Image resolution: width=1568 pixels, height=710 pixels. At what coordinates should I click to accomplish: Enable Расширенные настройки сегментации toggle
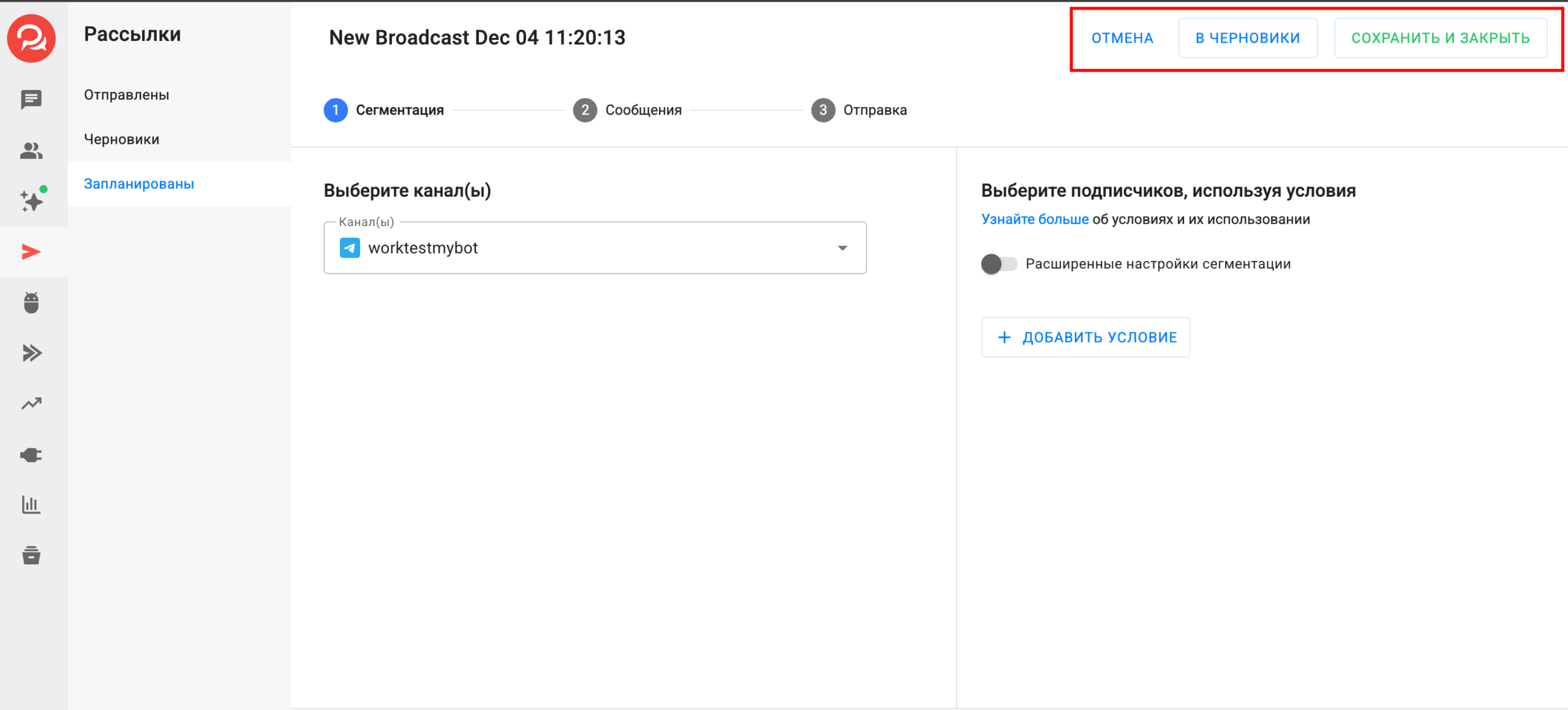tap(998, 264)
